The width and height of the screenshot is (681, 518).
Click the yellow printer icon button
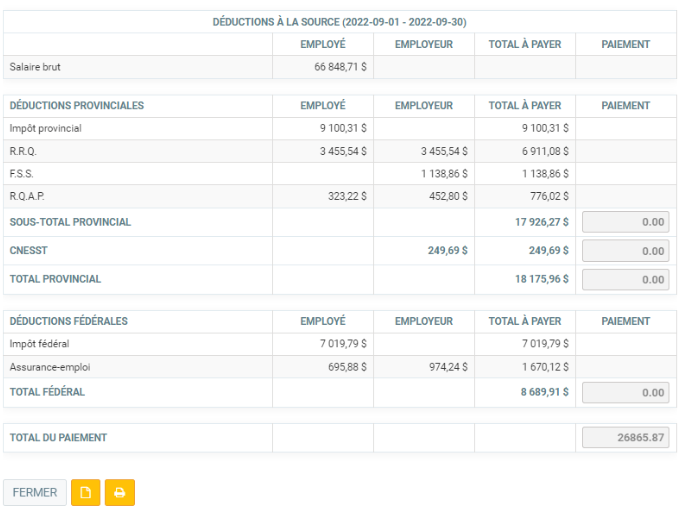(120, 492)
